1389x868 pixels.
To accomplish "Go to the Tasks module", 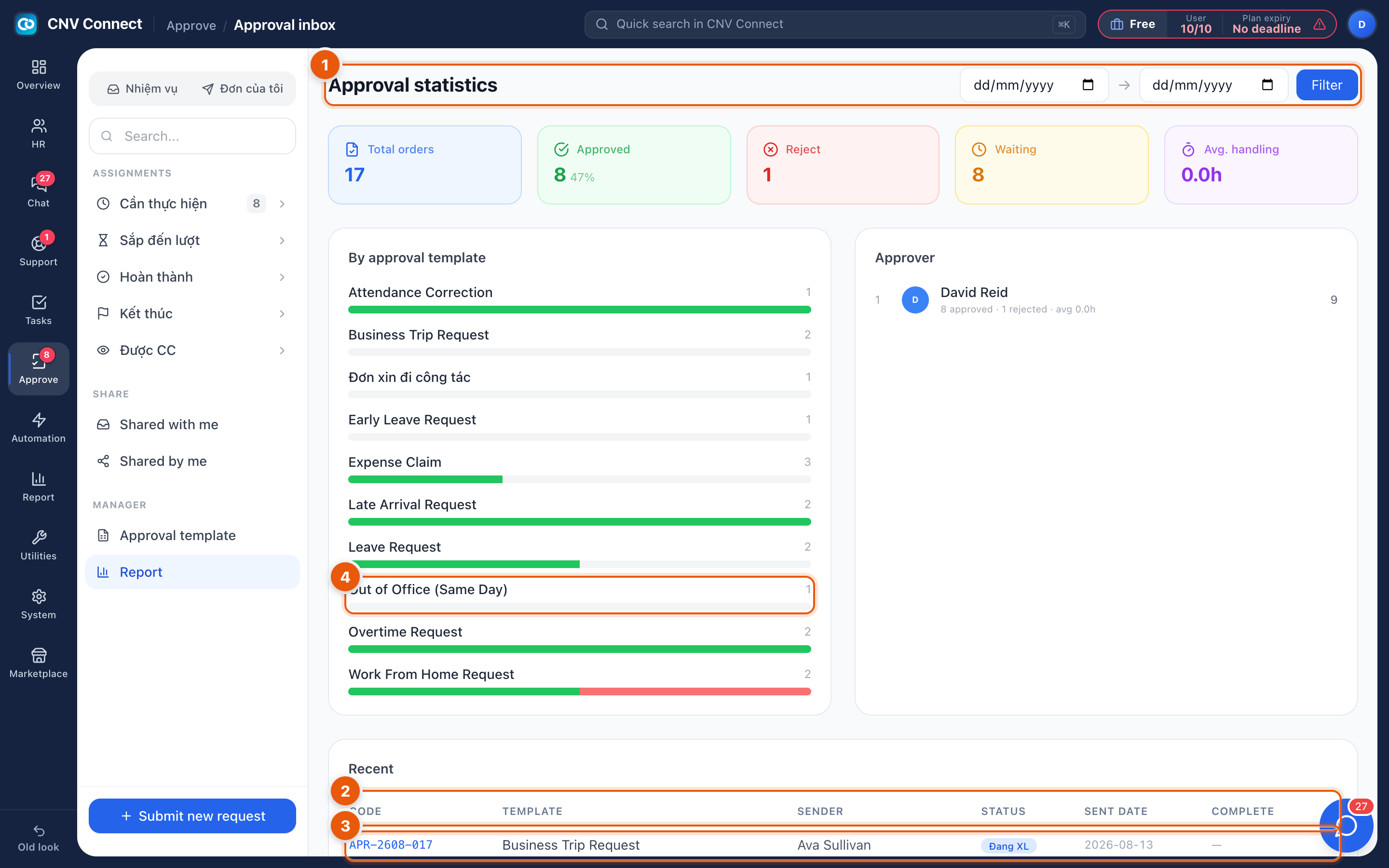I will 39,310.
